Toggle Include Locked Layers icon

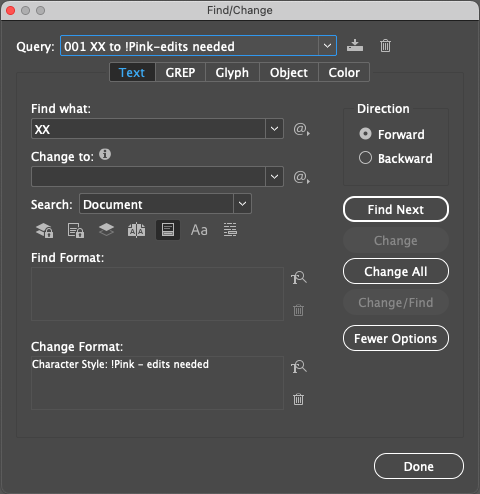(45, 230)
